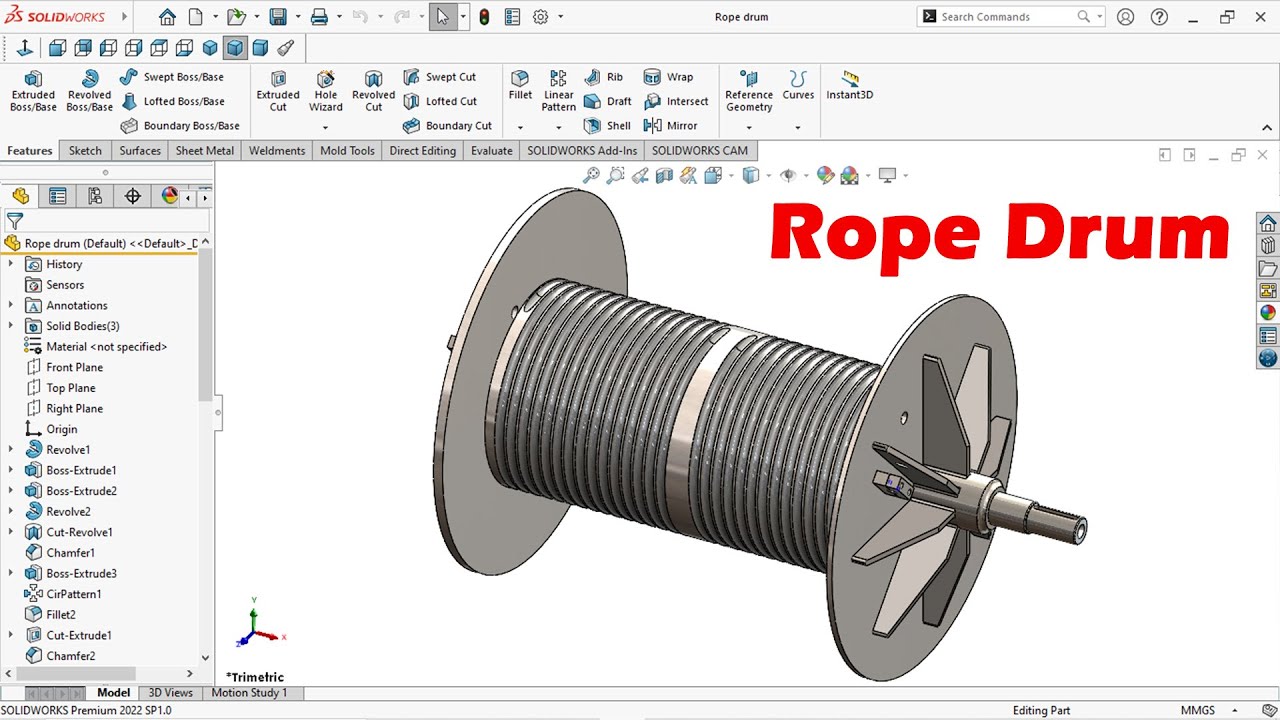The image size is (1280, 720).
Task: Select the CirPattern1 feature
Action: (63, 594)
